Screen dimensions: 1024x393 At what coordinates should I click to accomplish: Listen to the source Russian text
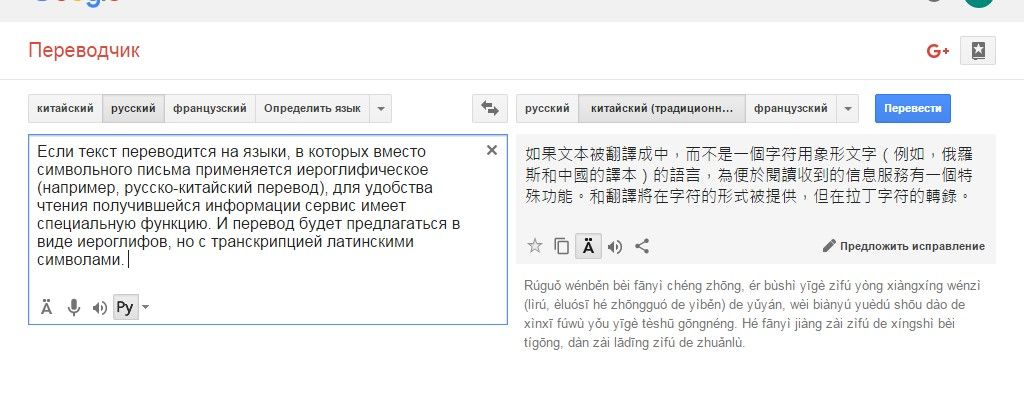pos(99,307)
